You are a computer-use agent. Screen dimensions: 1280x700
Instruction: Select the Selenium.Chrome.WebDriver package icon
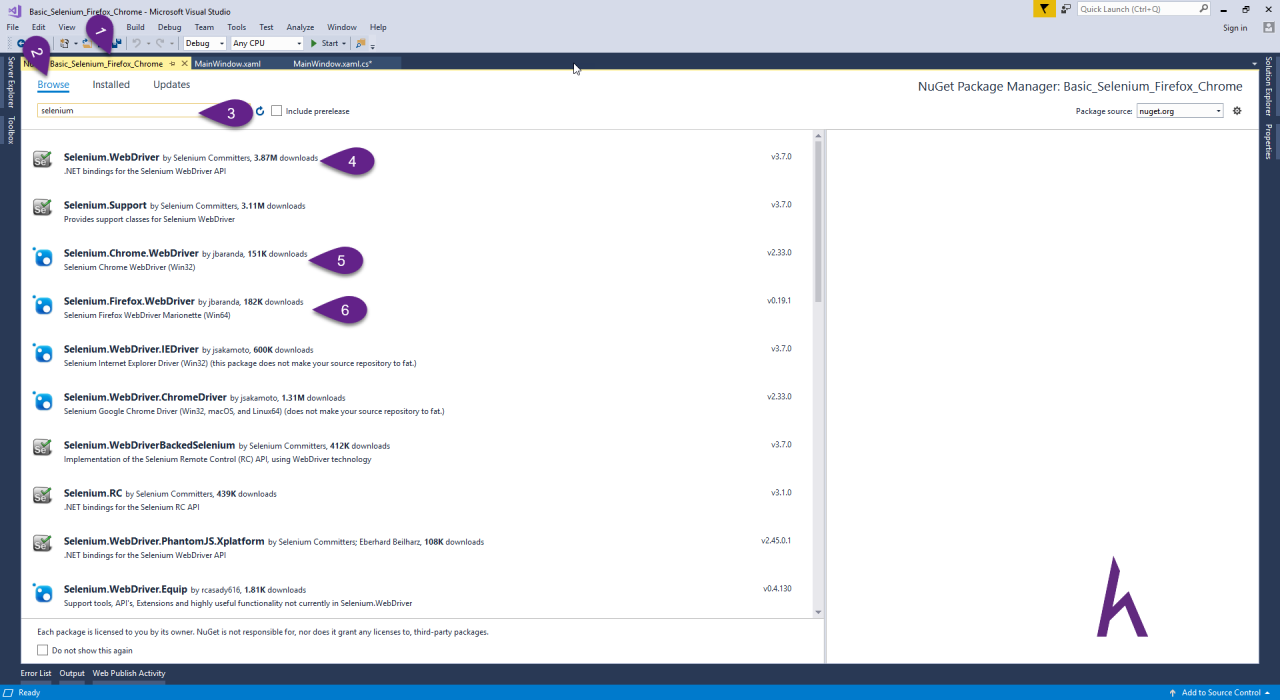pos(42,256)
